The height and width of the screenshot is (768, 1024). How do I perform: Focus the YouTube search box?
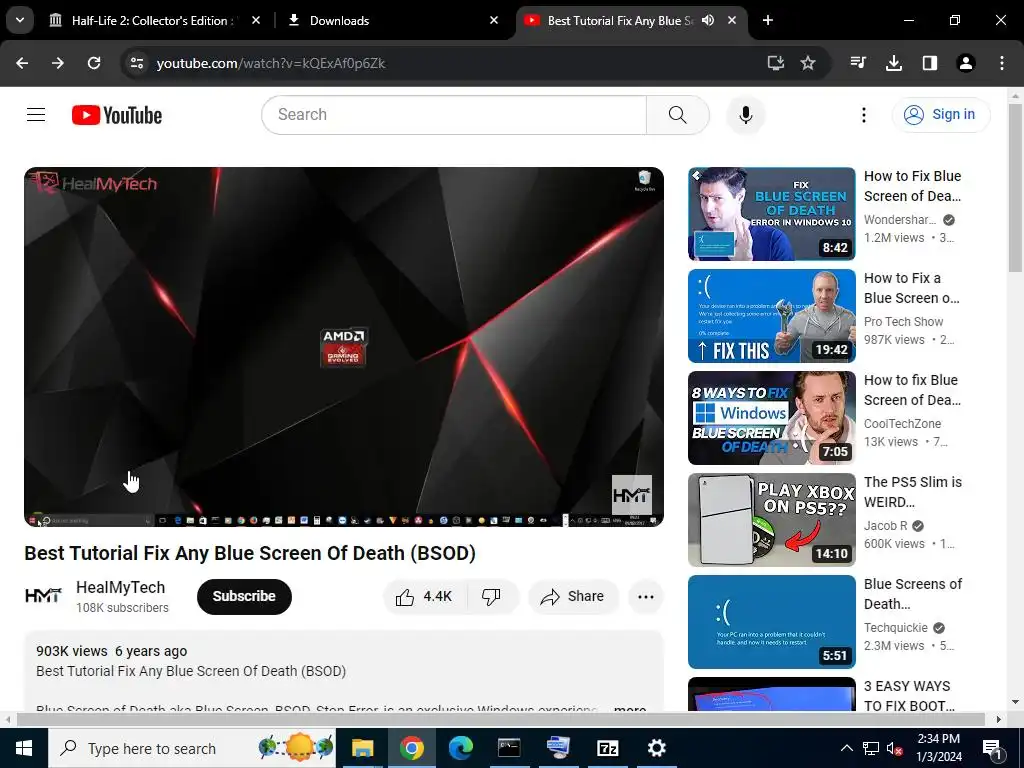tap(454, 115)
